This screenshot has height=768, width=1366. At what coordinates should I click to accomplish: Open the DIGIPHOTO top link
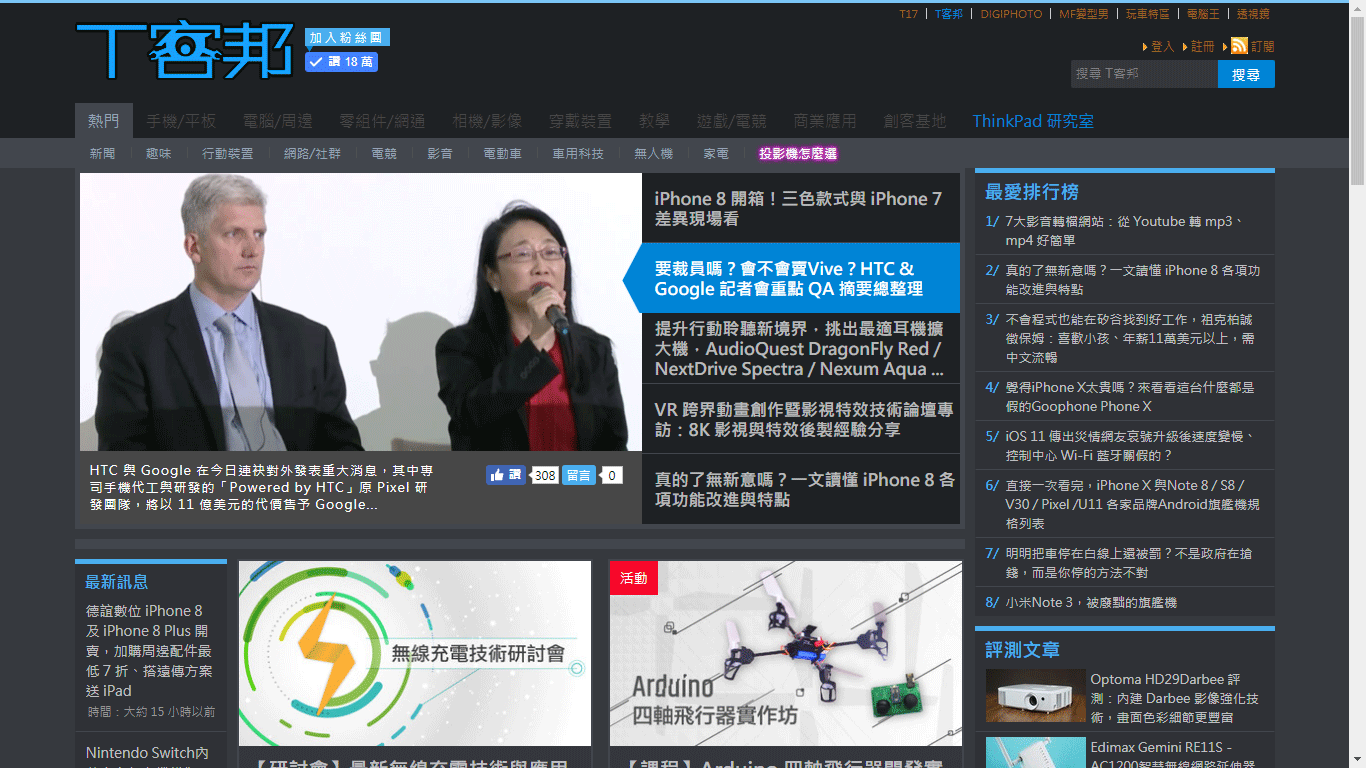(x=1011, y=14)
